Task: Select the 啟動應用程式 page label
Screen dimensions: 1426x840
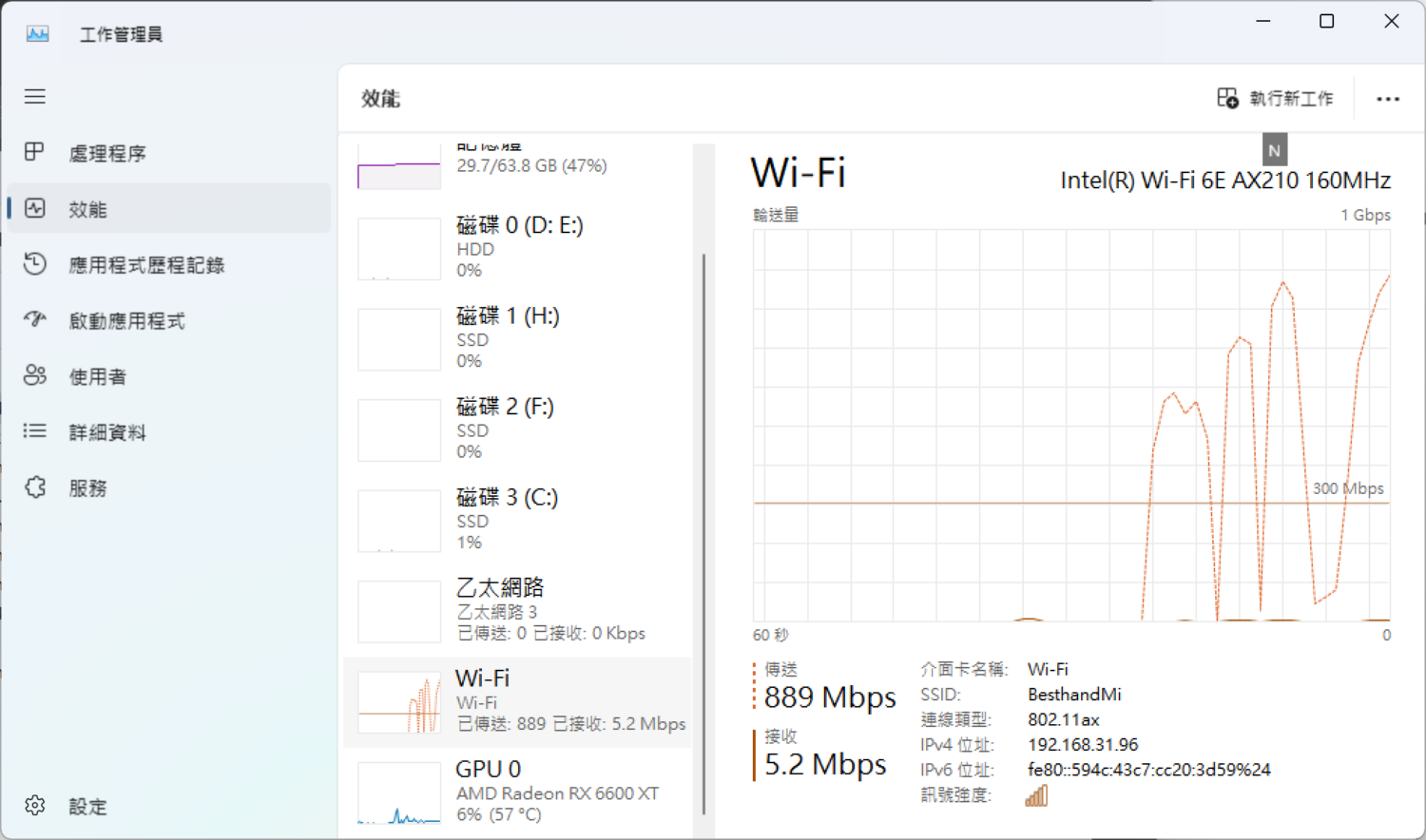Action: [126, 321]
